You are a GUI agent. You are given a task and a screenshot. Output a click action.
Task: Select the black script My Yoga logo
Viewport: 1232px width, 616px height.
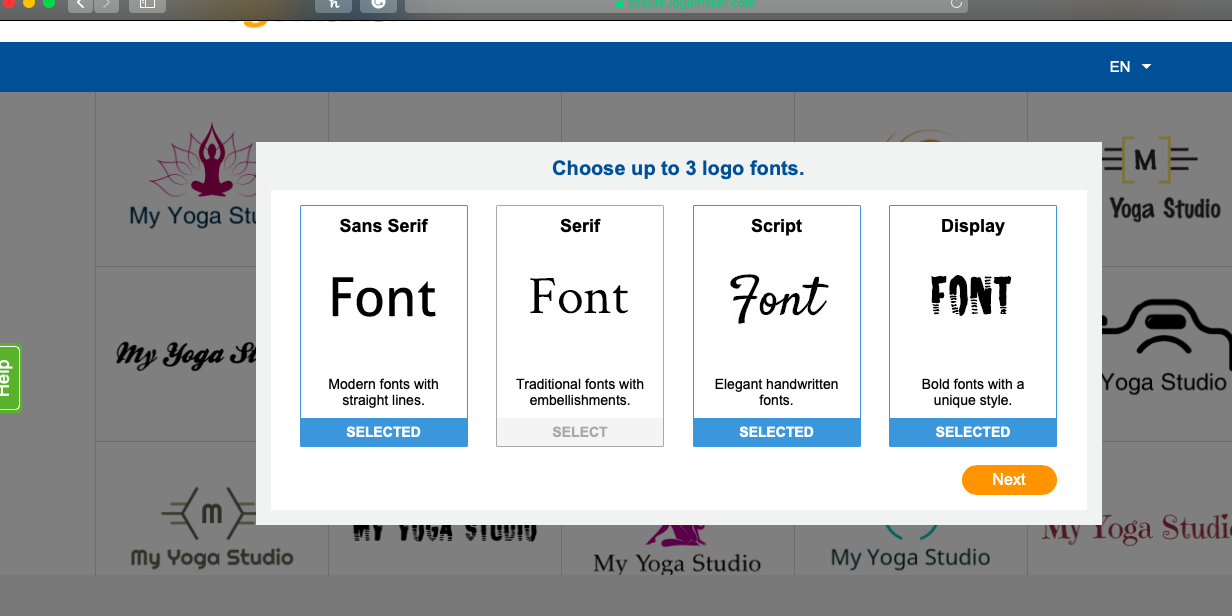tap(185, 354)
